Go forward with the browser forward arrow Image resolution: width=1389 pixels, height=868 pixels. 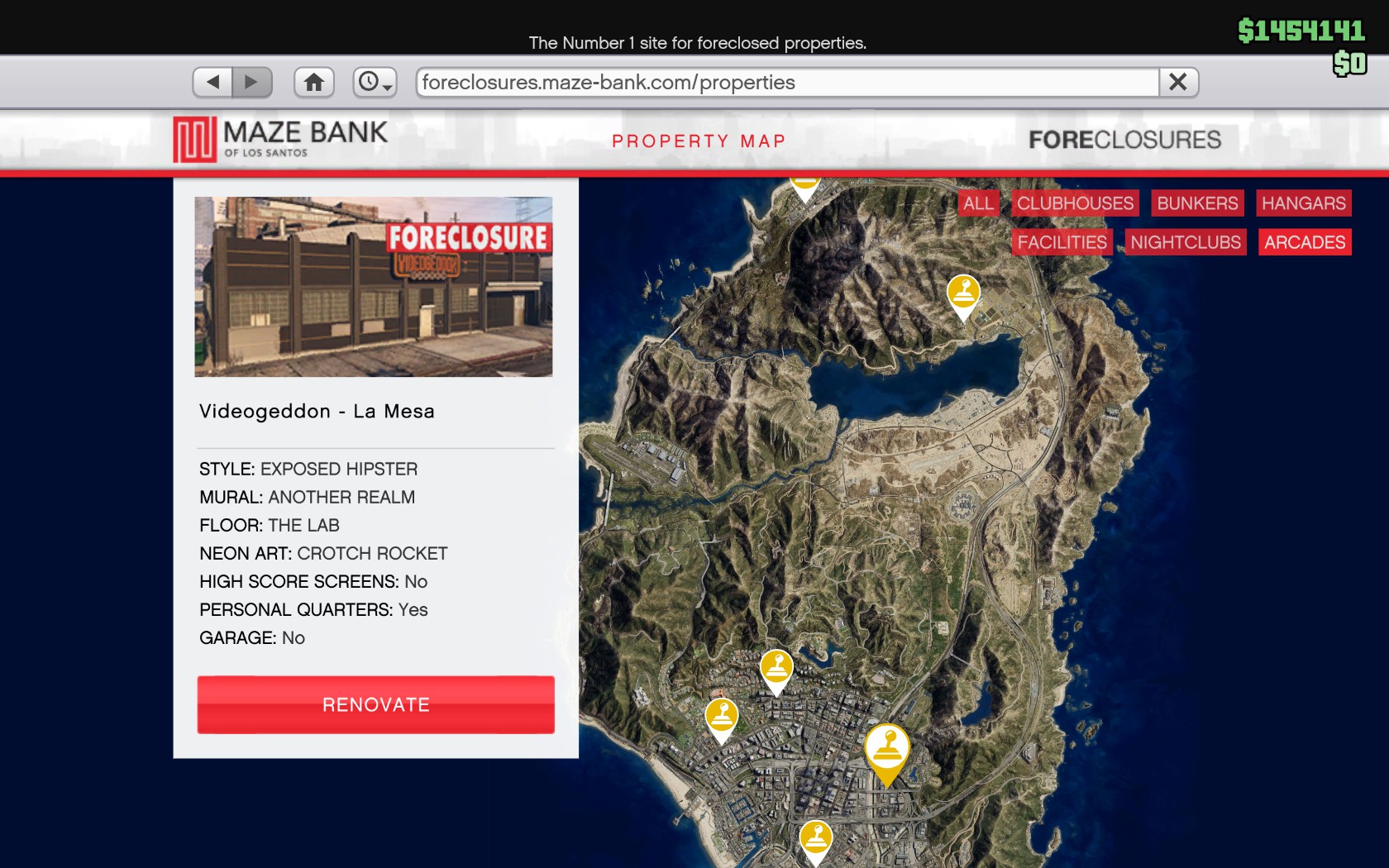[252, 82]
